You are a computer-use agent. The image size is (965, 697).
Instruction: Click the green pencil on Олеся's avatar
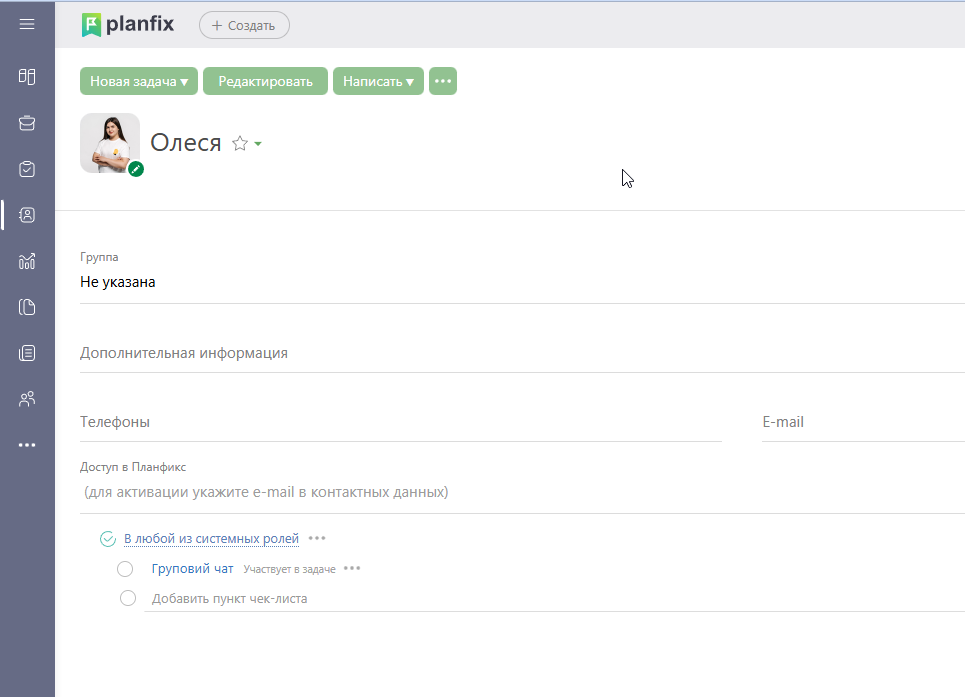click(136, 169)
